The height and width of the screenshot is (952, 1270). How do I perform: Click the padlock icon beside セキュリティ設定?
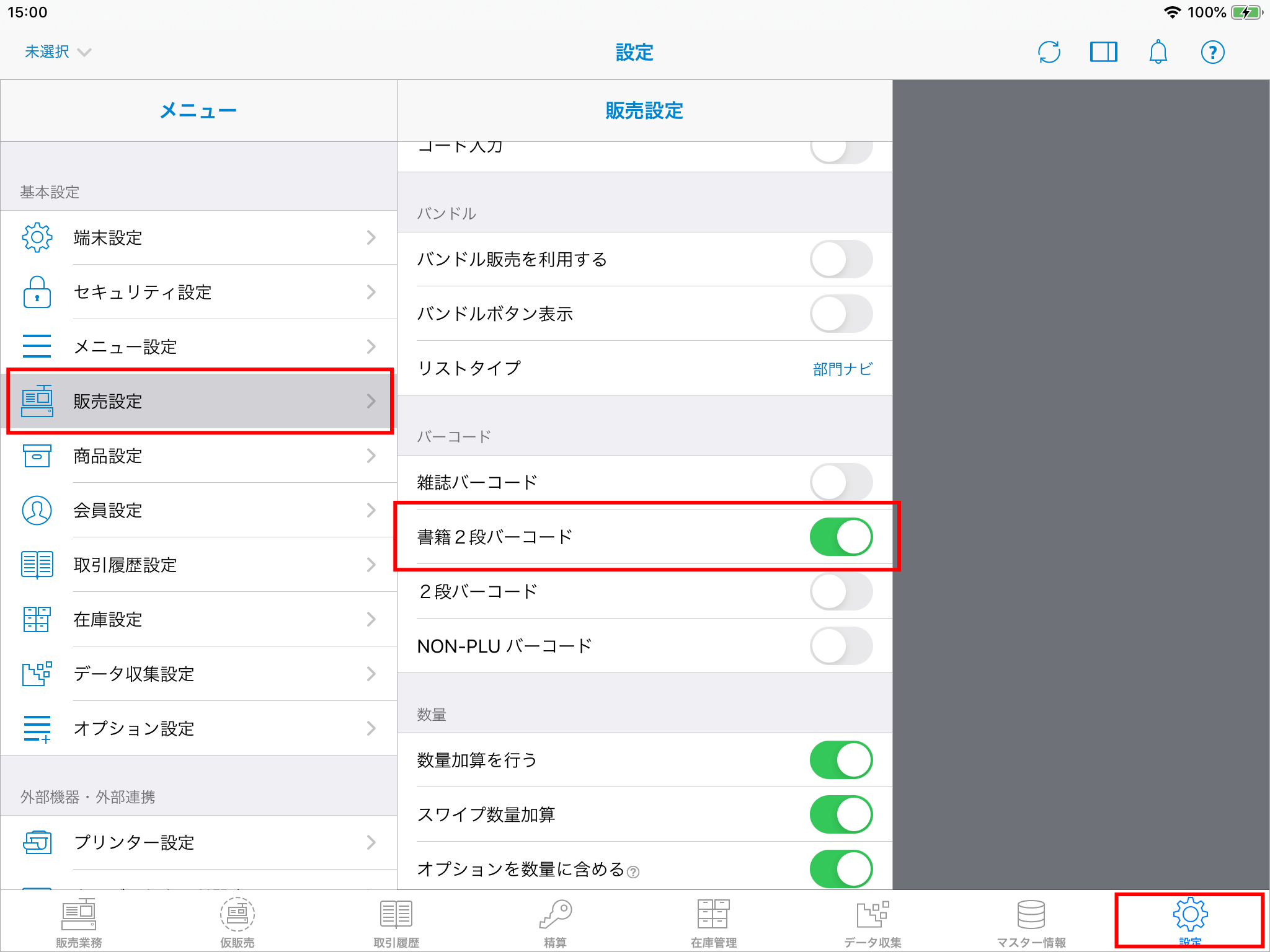click(x=37, y=292)
